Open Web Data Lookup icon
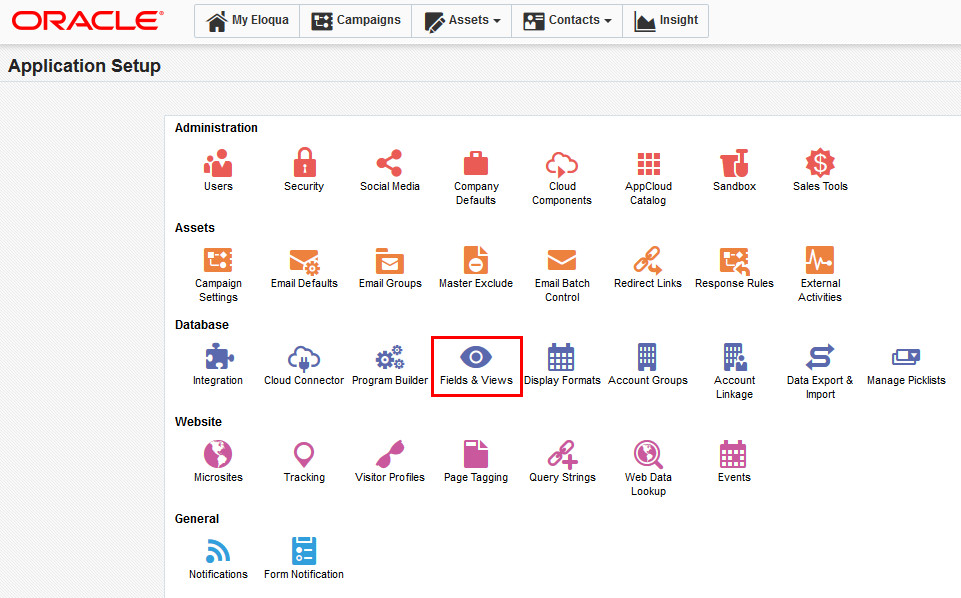961x598 pixels. coord(648,454)
